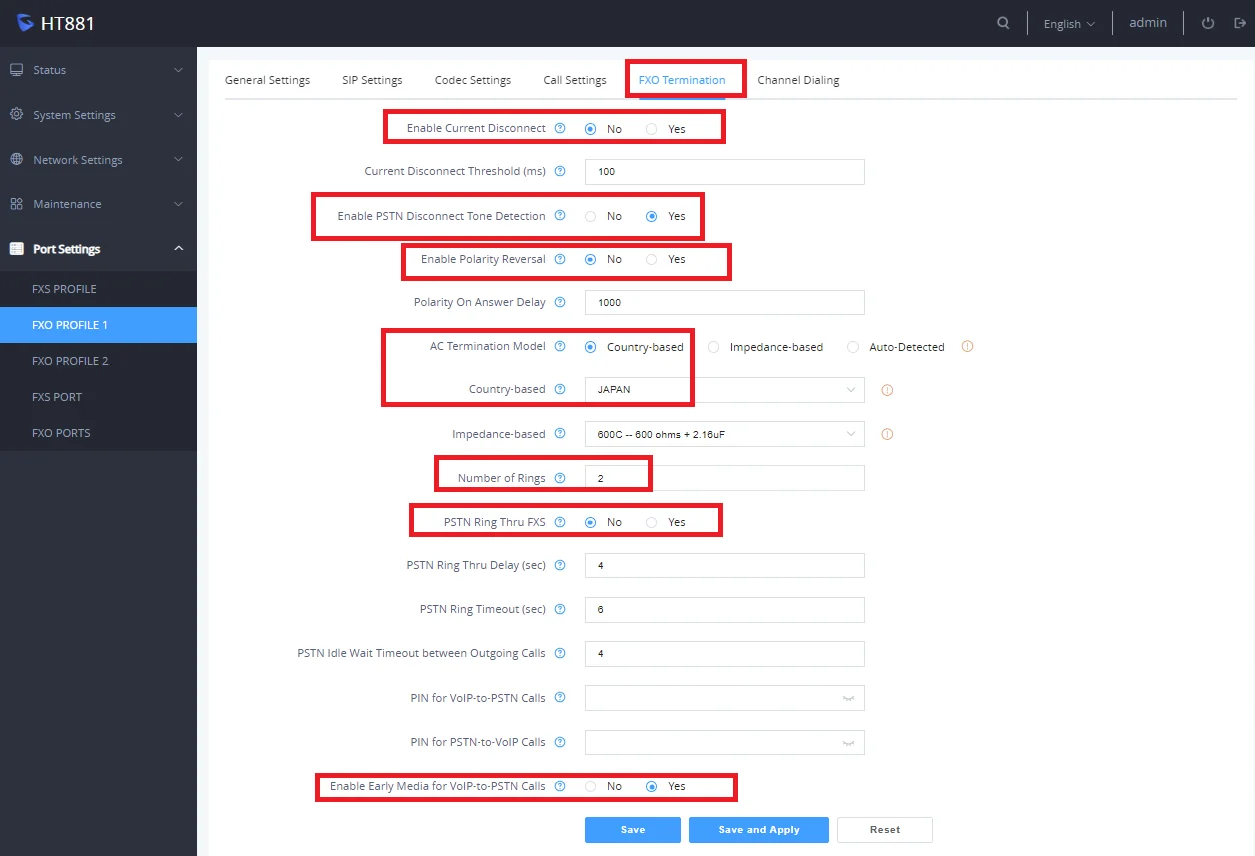1255x856 pixels.
Task: Open FXO PORTS in sidebar
Action: point(98,433)
